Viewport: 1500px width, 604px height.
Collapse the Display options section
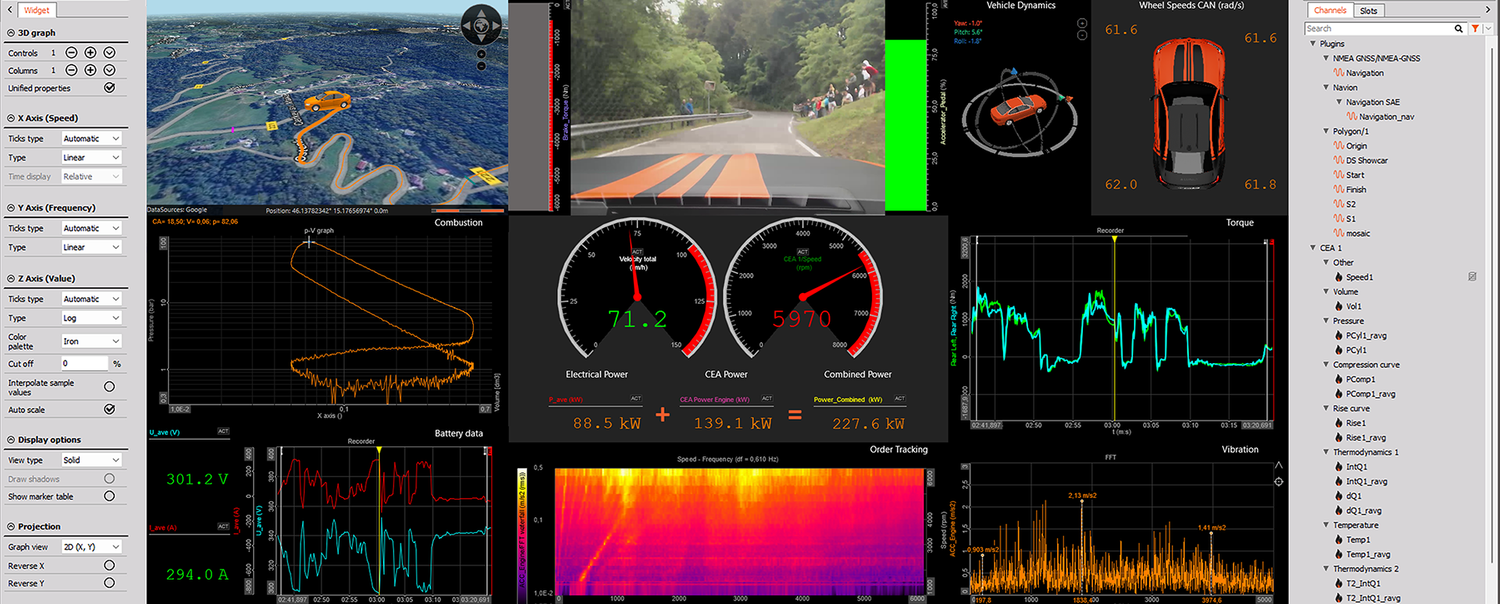tap(10, 440)
